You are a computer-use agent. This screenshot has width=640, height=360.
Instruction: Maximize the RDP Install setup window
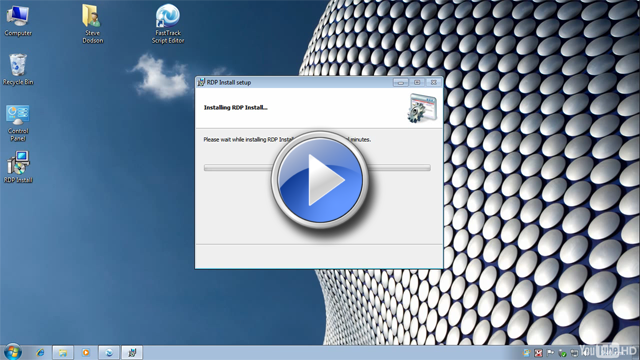(417, 82)
